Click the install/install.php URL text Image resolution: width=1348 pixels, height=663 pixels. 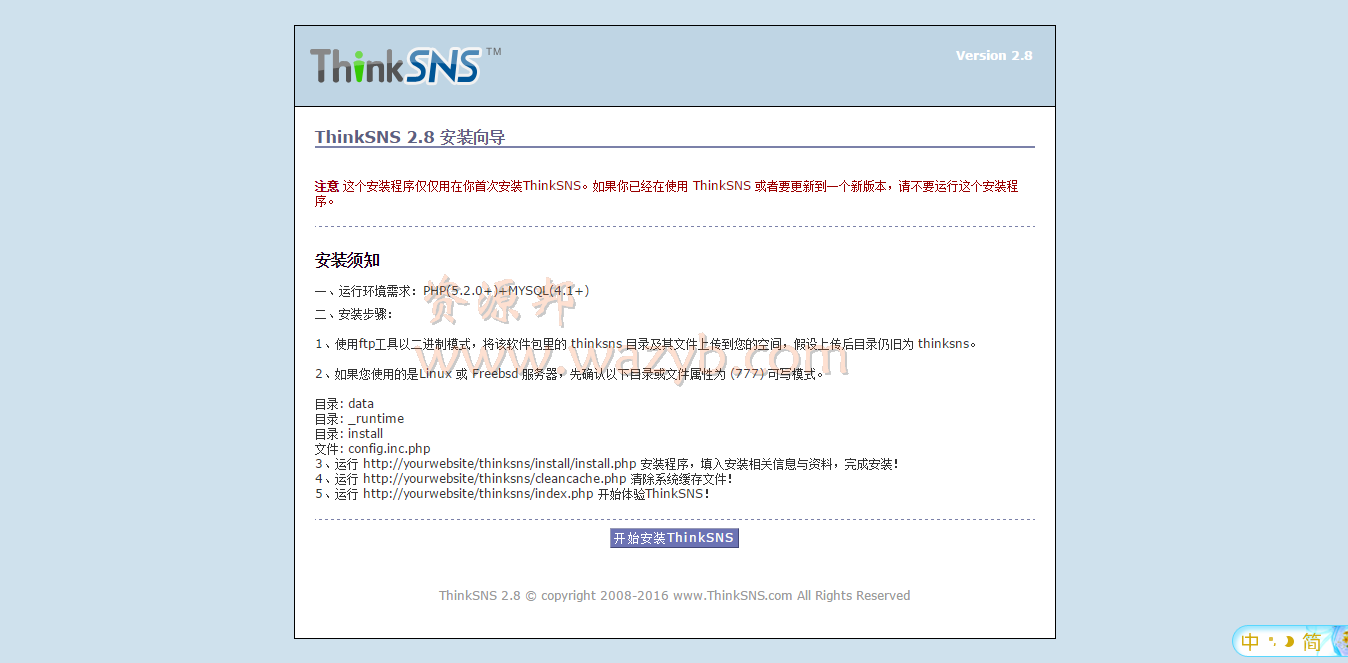point(500,464)
